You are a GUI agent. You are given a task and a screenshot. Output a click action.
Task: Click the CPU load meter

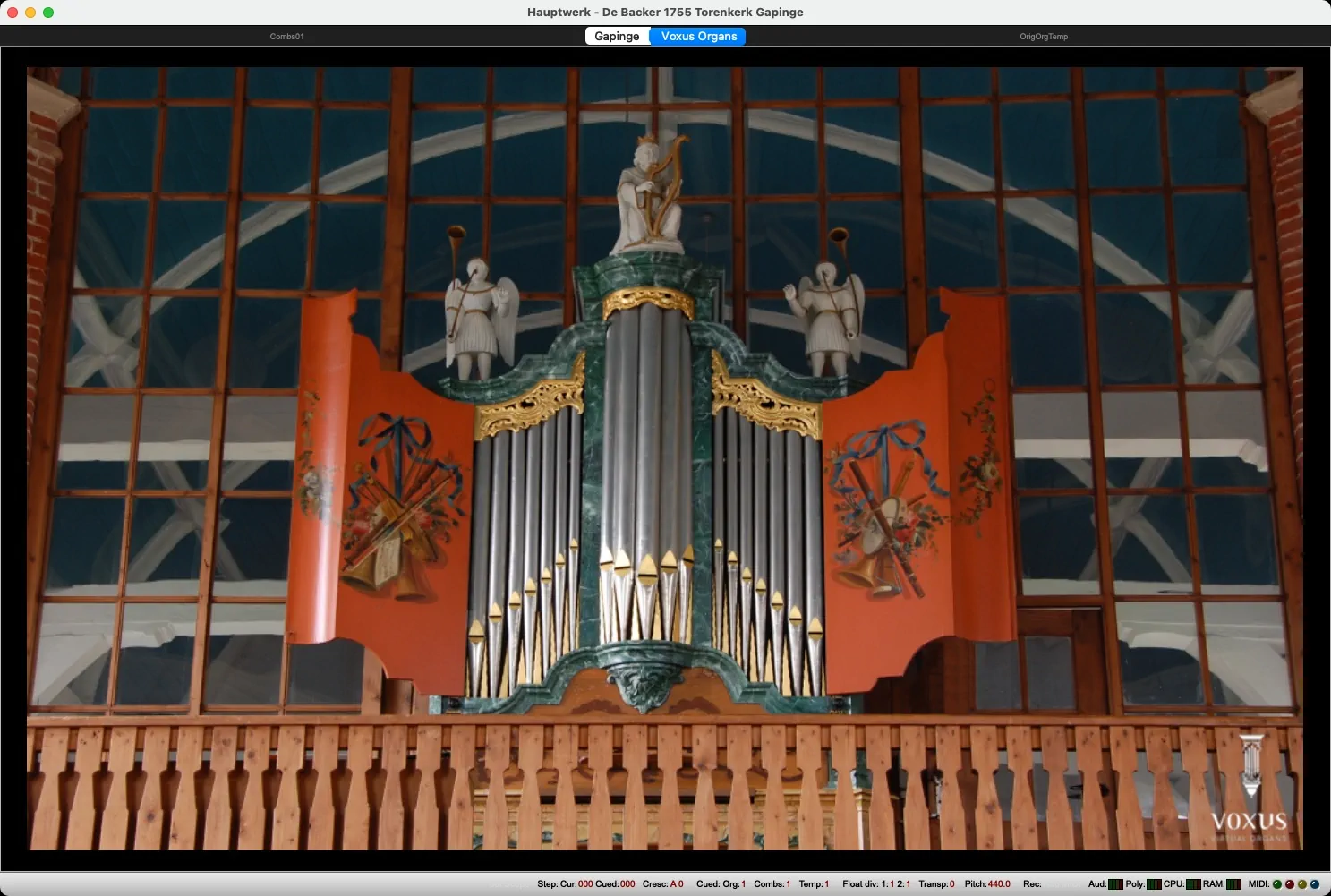pyautogui.click(x=1193, y=884)
